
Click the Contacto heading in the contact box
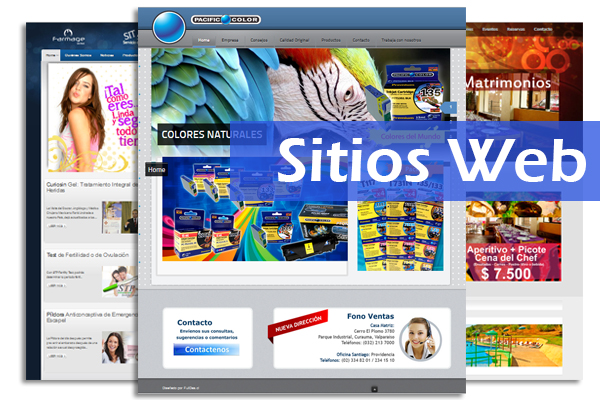(194, 322)
